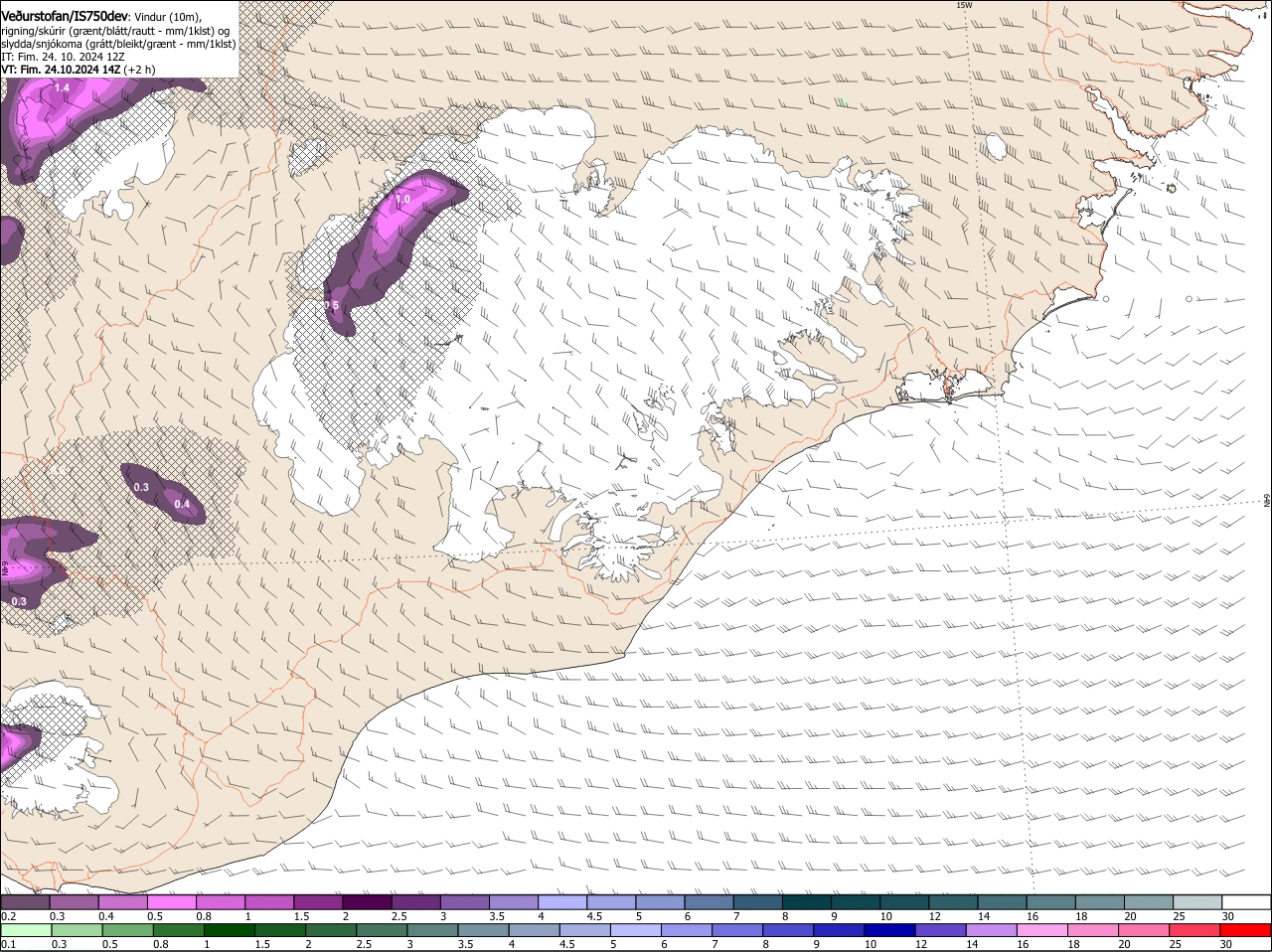Select upper legend lavender swatch between 4 and 4.5
This screenshot has width=1272, height=952.
coord(562,902)
